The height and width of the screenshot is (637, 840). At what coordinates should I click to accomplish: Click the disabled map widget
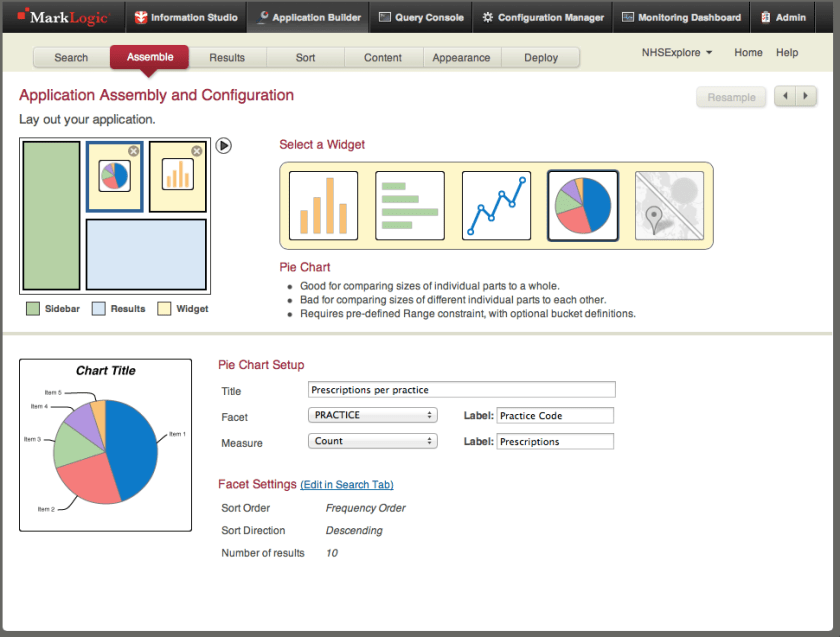[x=669, y=205]
